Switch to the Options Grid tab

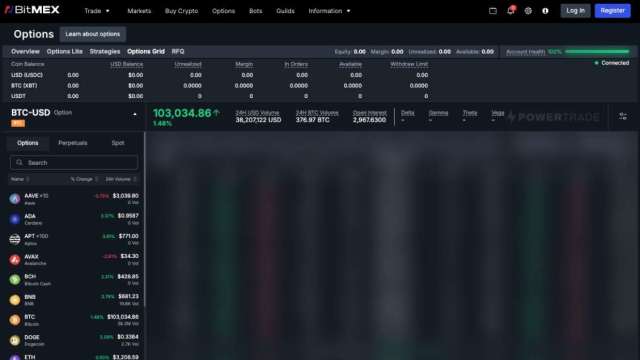click(146, 51)
